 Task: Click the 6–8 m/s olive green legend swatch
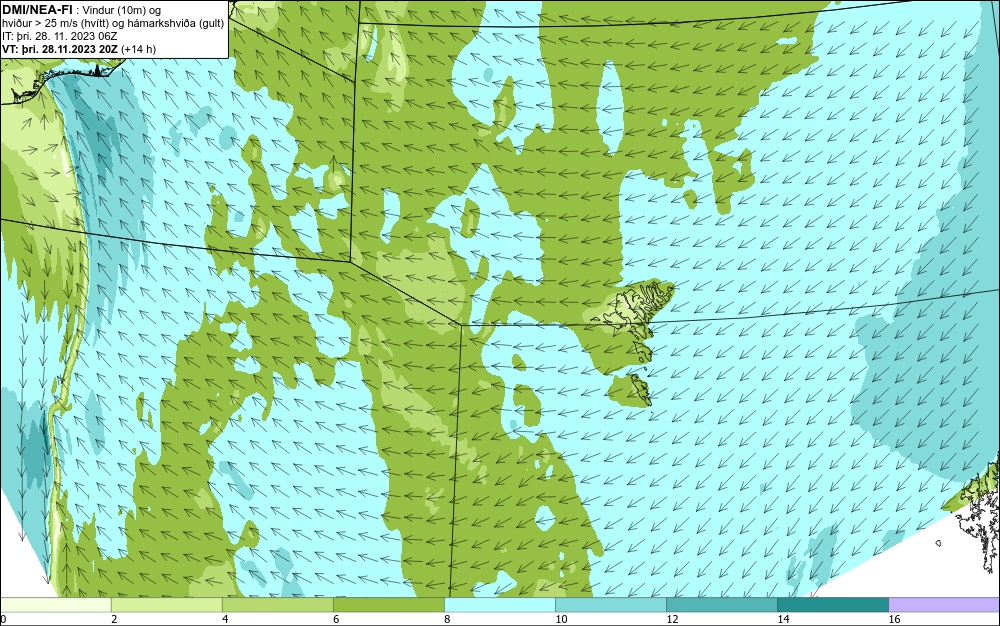pos(389,605)
